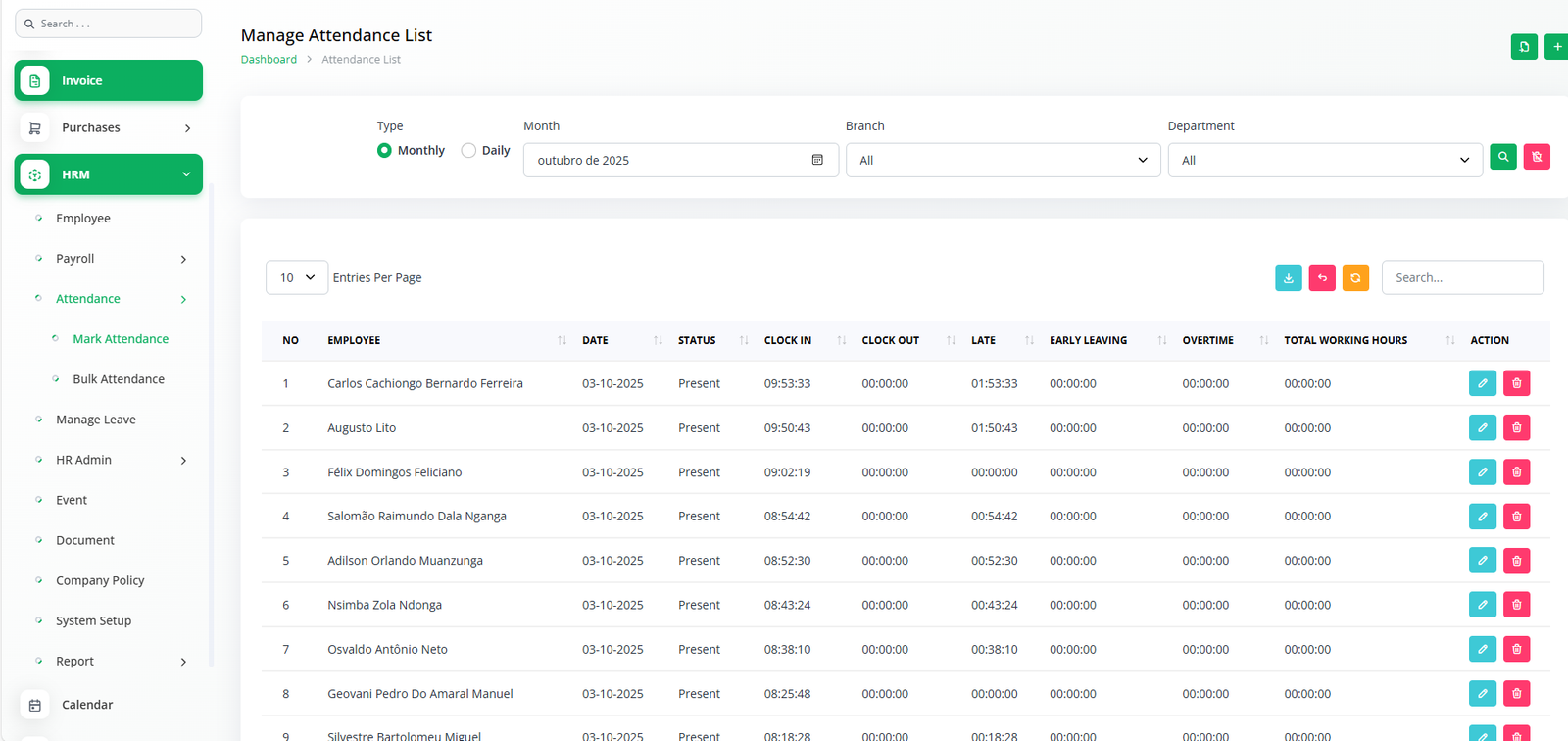Delete Nsimba Zola Ndonga attendance
This screenshot has width=1568, height=741.
pos(1517,605)
